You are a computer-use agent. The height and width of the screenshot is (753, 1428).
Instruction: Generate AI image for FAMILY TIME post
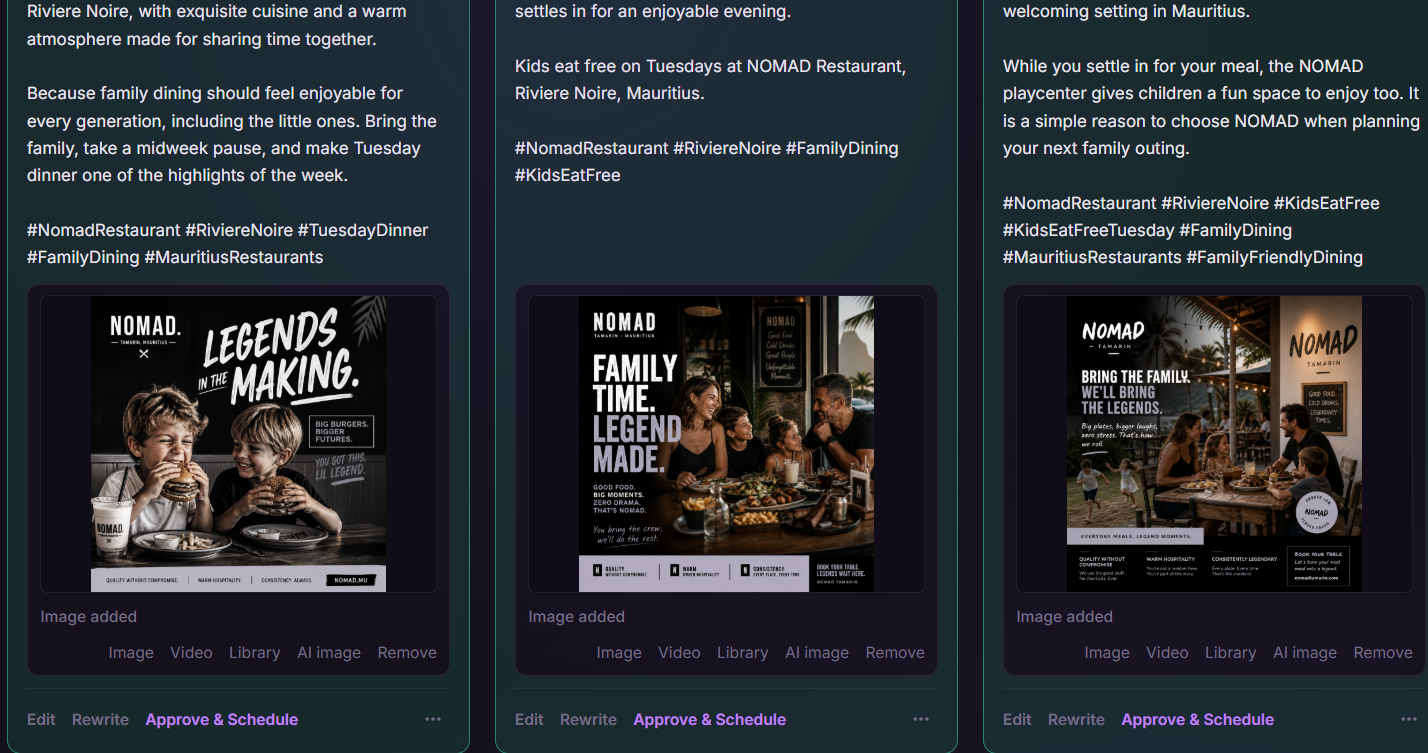pyautogui.click(x=817, y=652)
